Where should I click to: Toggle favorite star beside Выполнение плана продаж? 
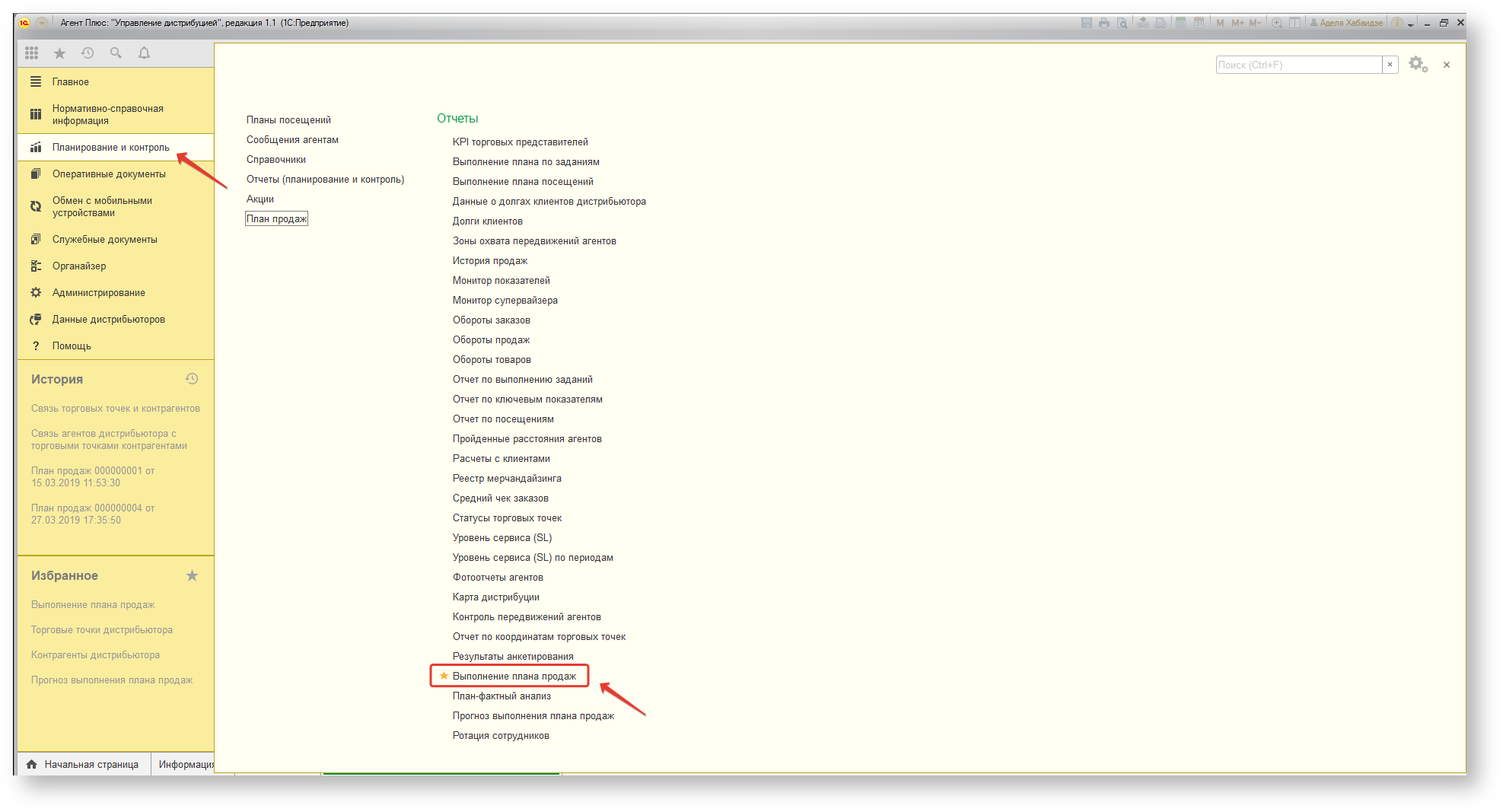444,676
